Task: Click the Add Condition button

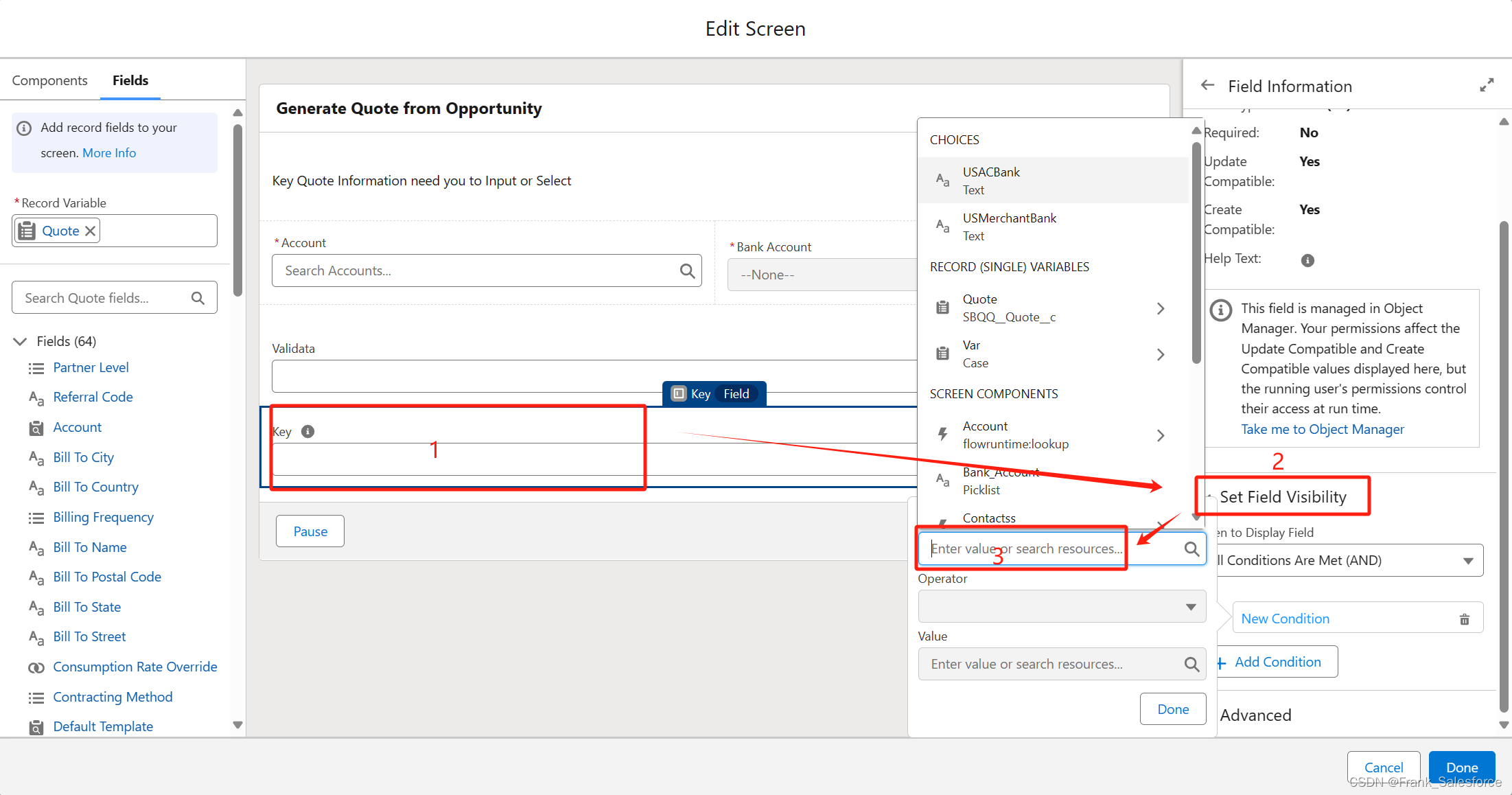Action: pos(1277,662)
